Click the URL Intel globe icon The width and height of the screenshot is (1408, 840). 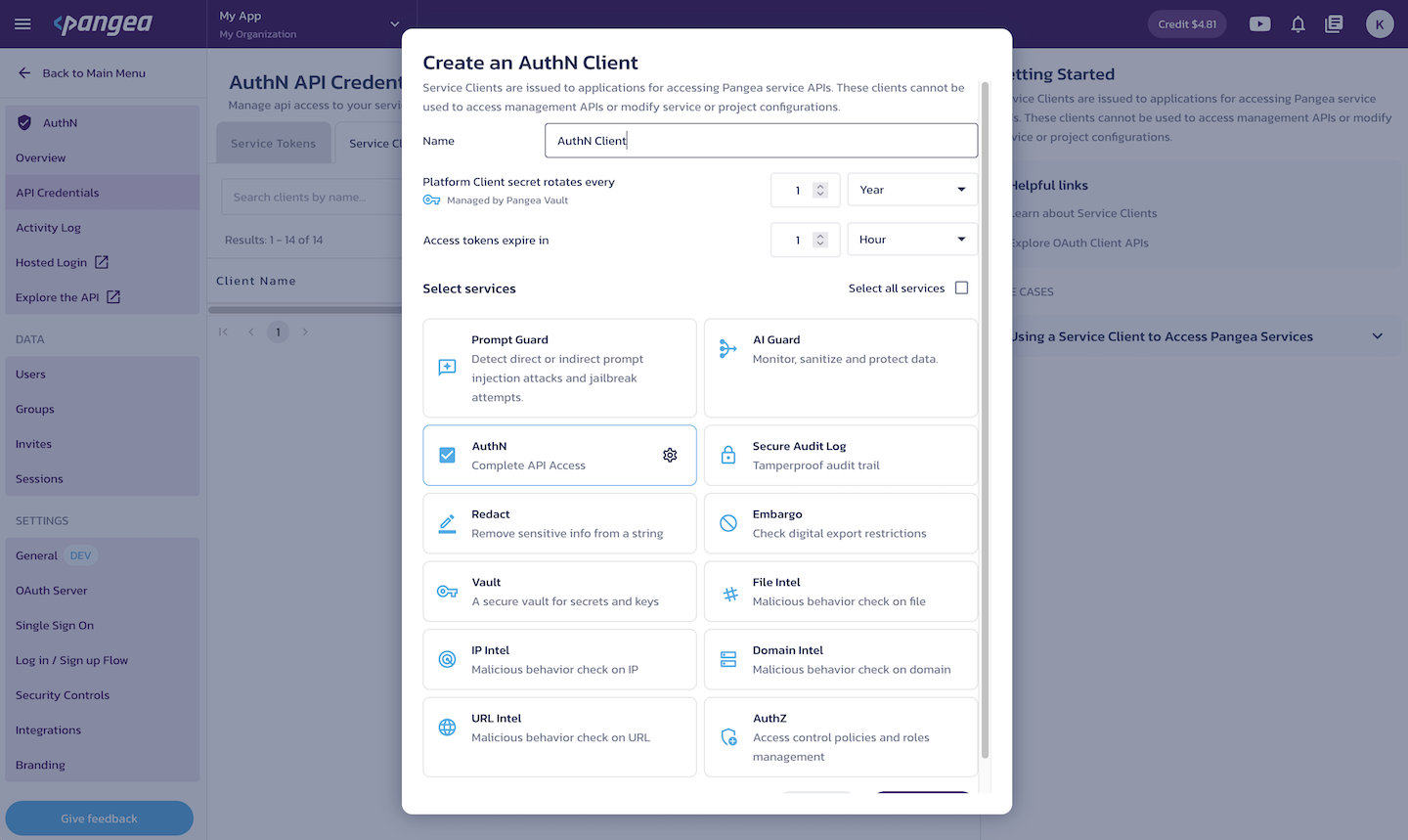pyautogui.click(x=447, y=727)
